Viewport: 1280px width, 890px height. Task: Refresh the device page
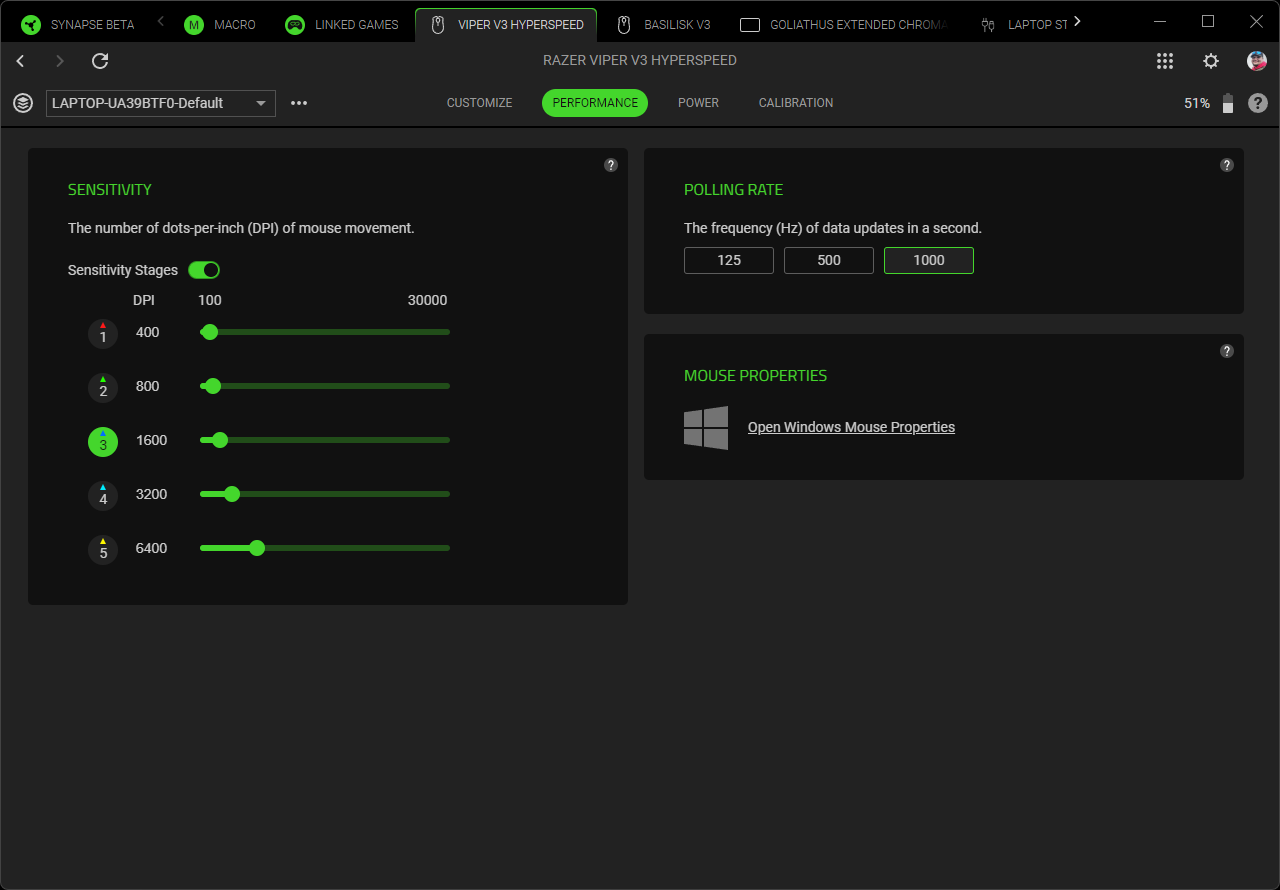(x=100, y=61)
